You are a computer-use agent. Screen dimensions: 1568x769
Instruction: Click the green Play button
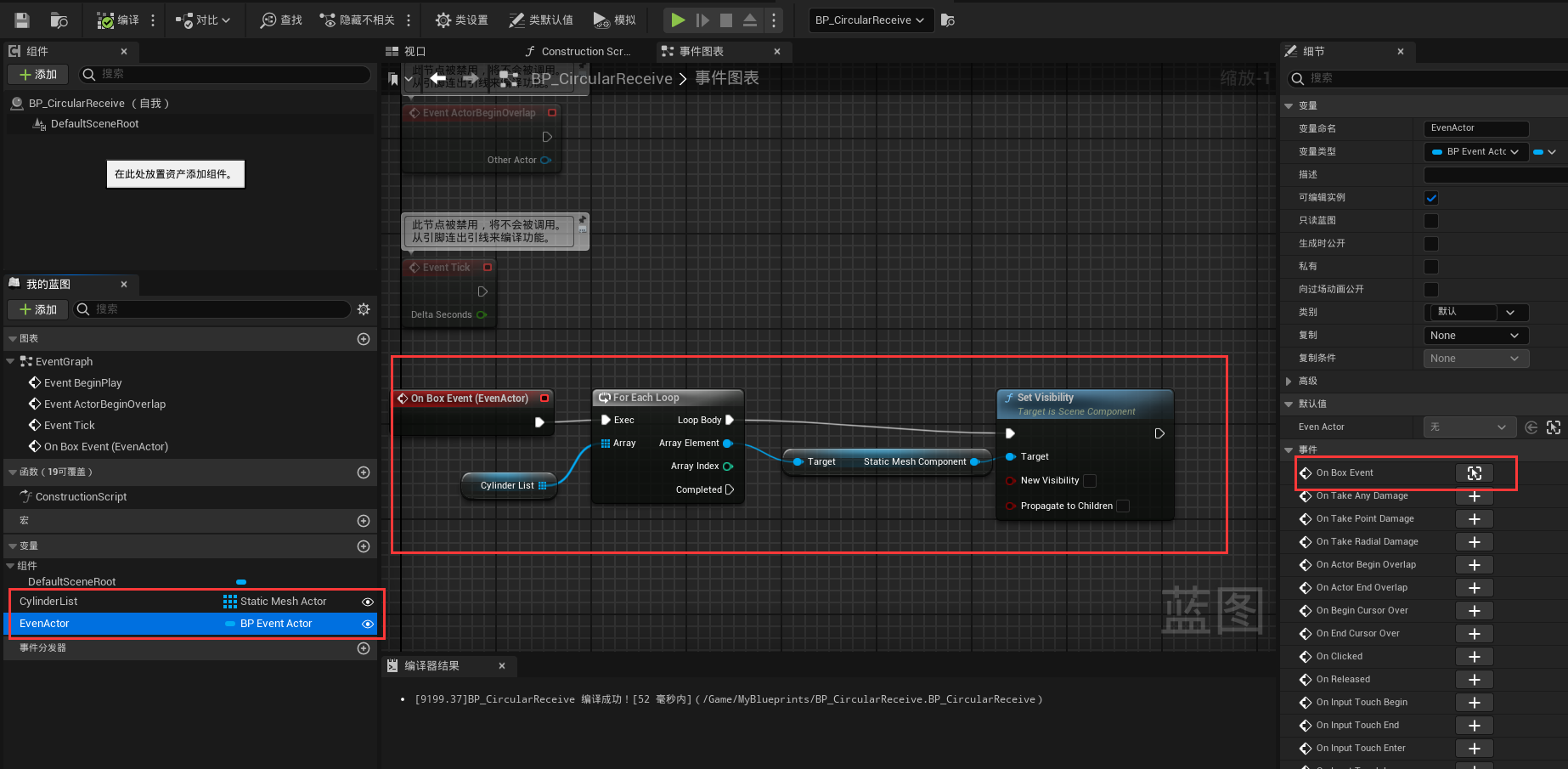(678, 20)
